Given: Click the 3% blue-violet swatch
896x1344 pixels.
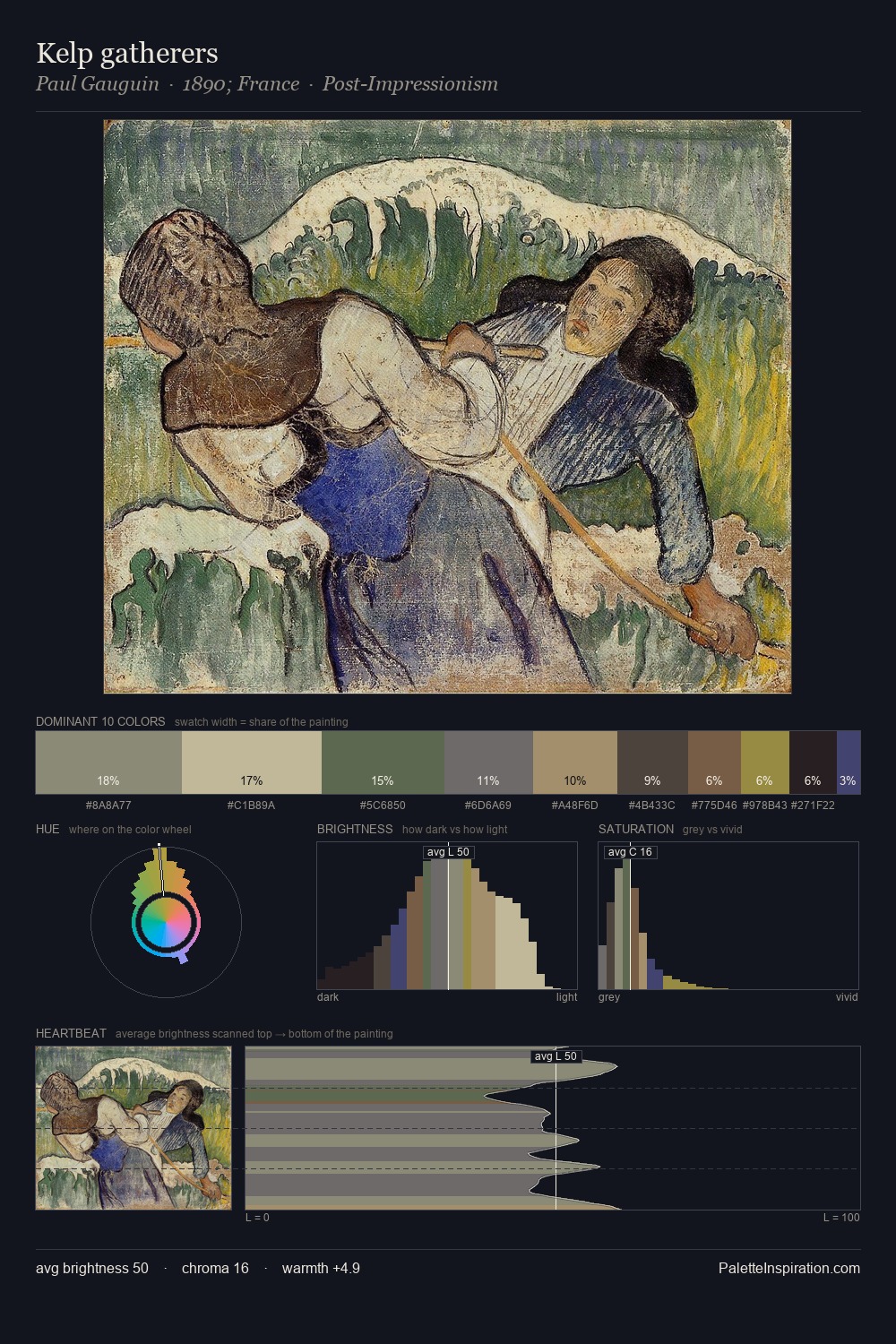Looking at the screenshot, I should (849, 762).
